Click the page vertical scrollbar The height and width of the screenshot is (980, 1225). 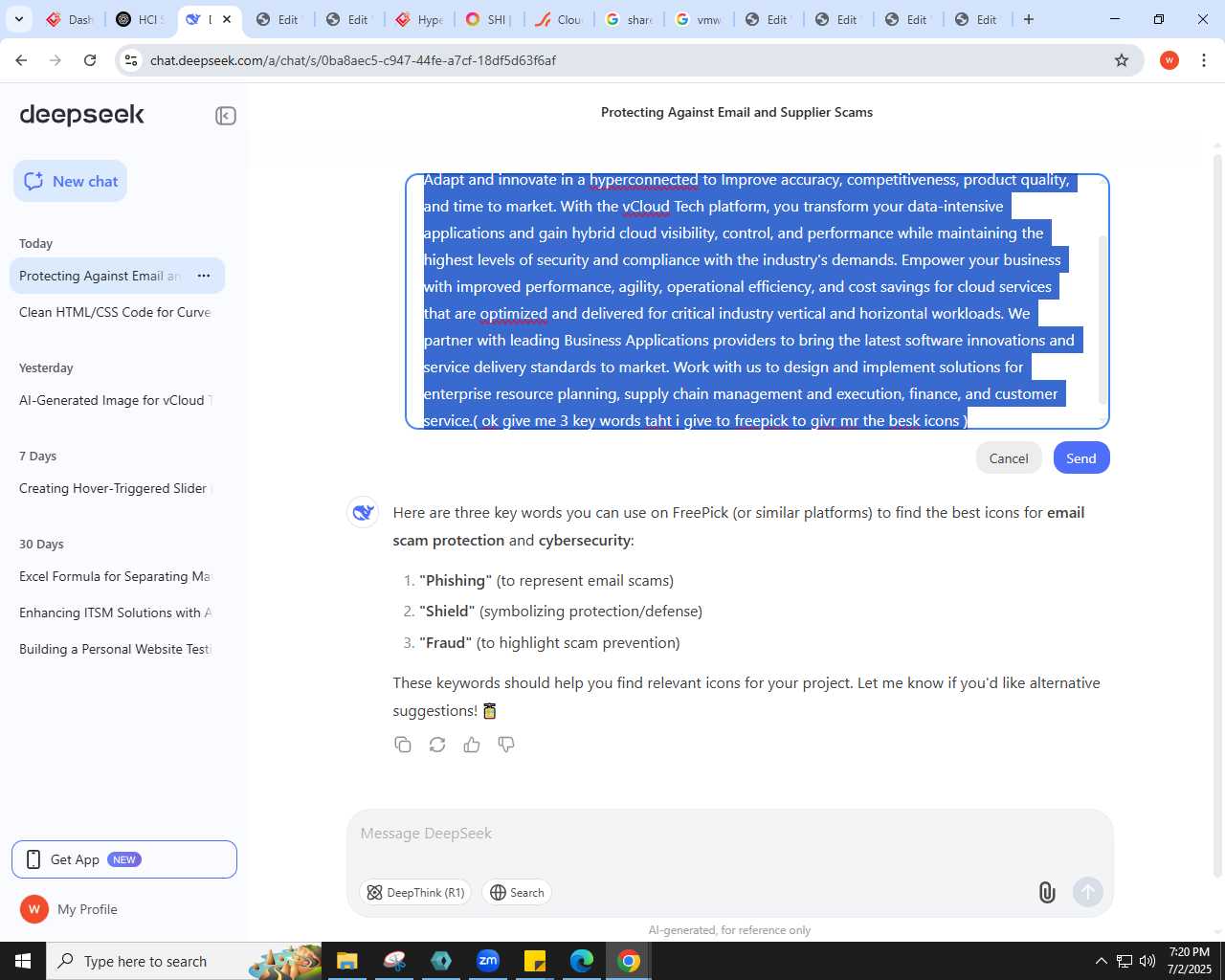click(x=1217, y=517)
